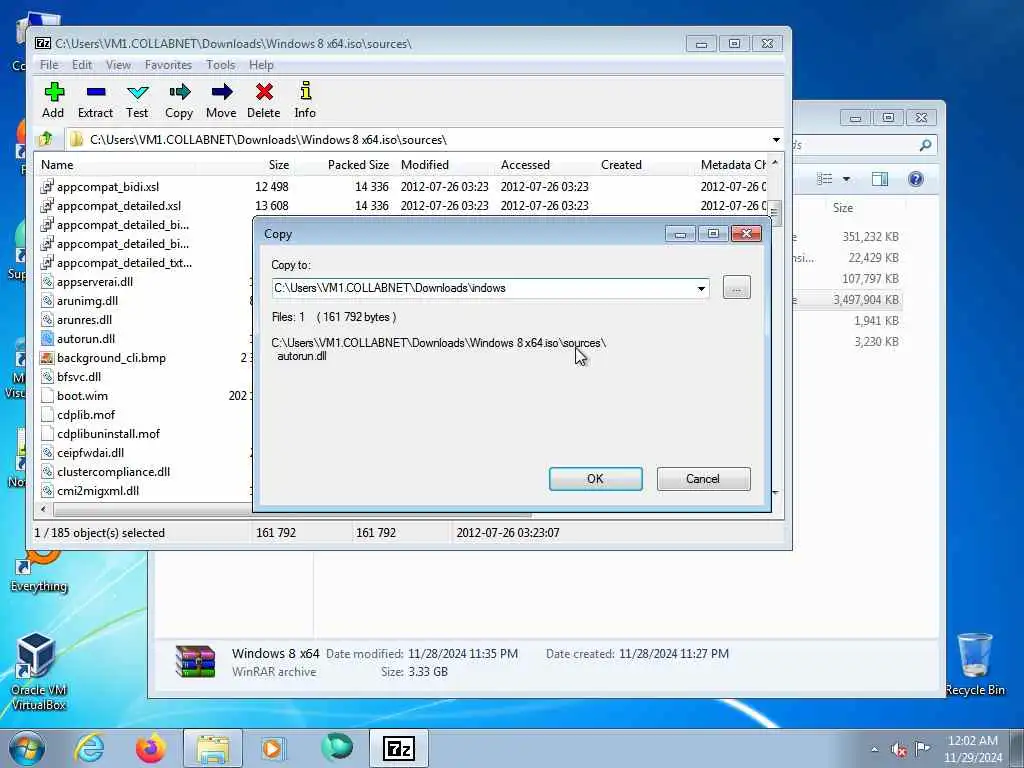Open Windows Media Player from taskbar
This screenshot has height=768, width=1024.
coord(273,748)
